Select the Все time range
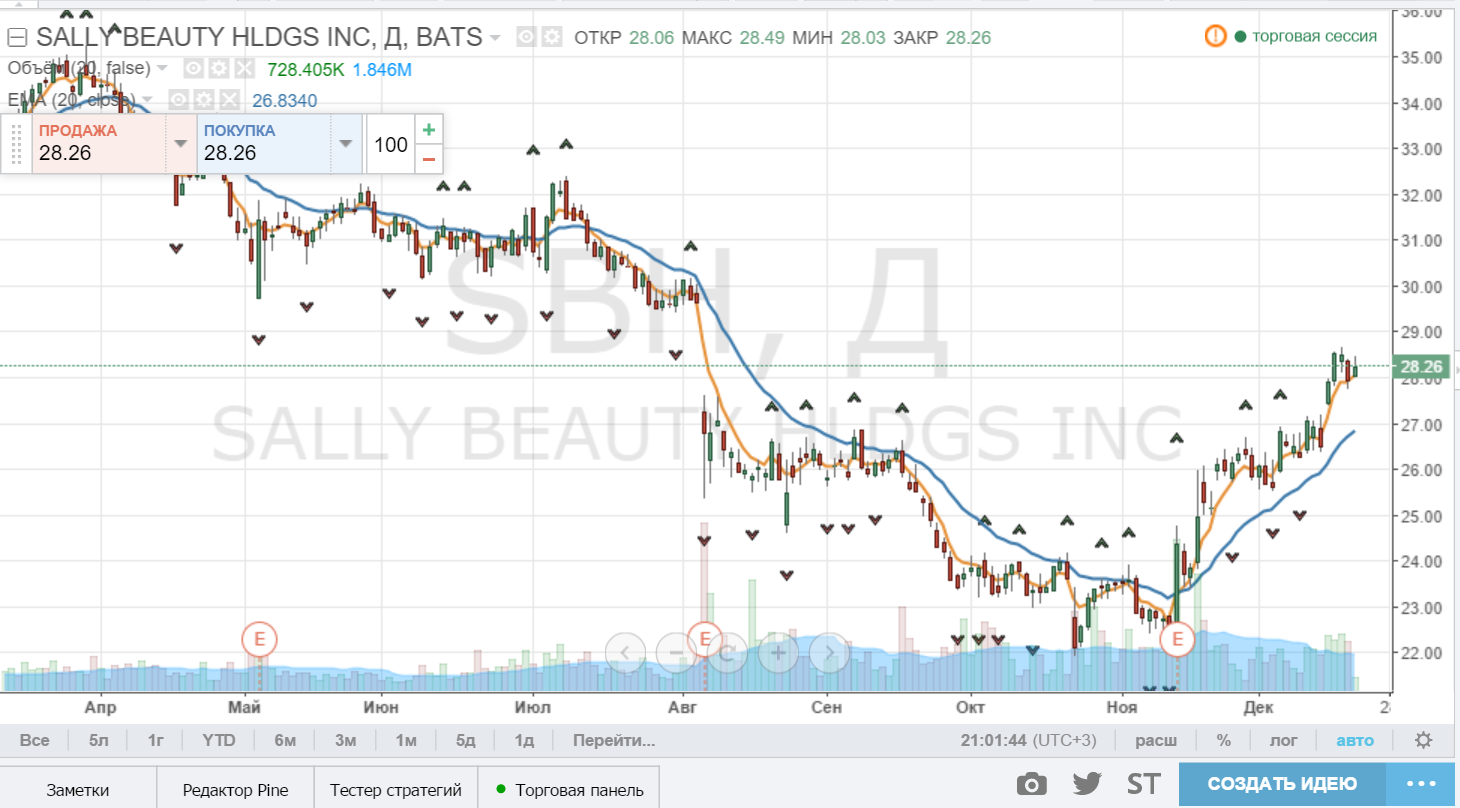Viewport: 1460px width, 808px height. pyautogui.click(x=34, y=741)
